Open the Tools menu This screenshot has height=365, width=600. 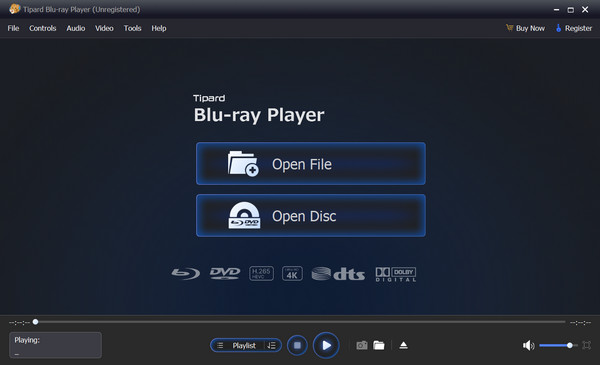click(132, 28)
